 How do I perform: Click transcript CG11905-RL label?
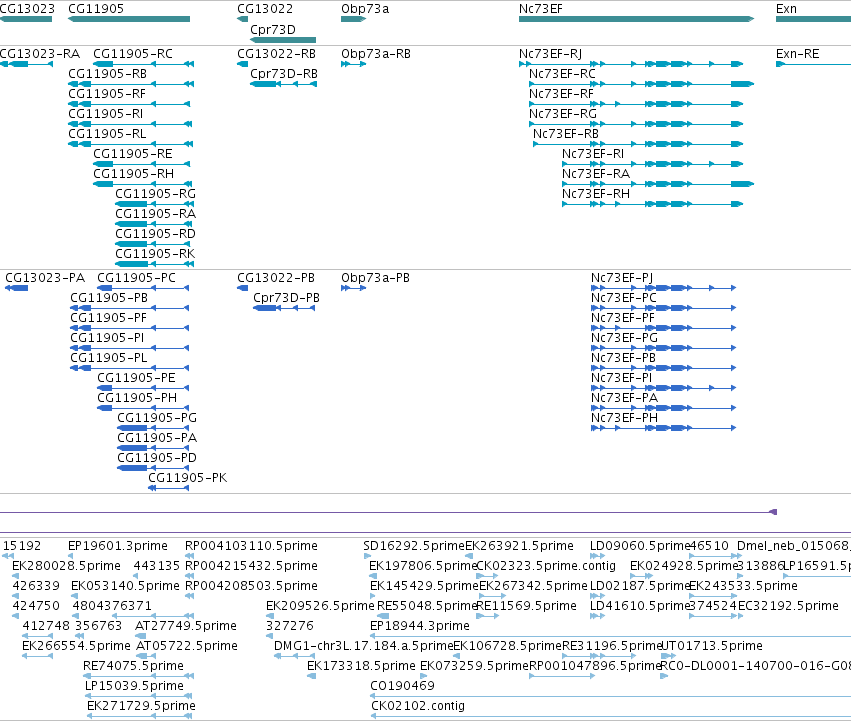coord(107,134)
